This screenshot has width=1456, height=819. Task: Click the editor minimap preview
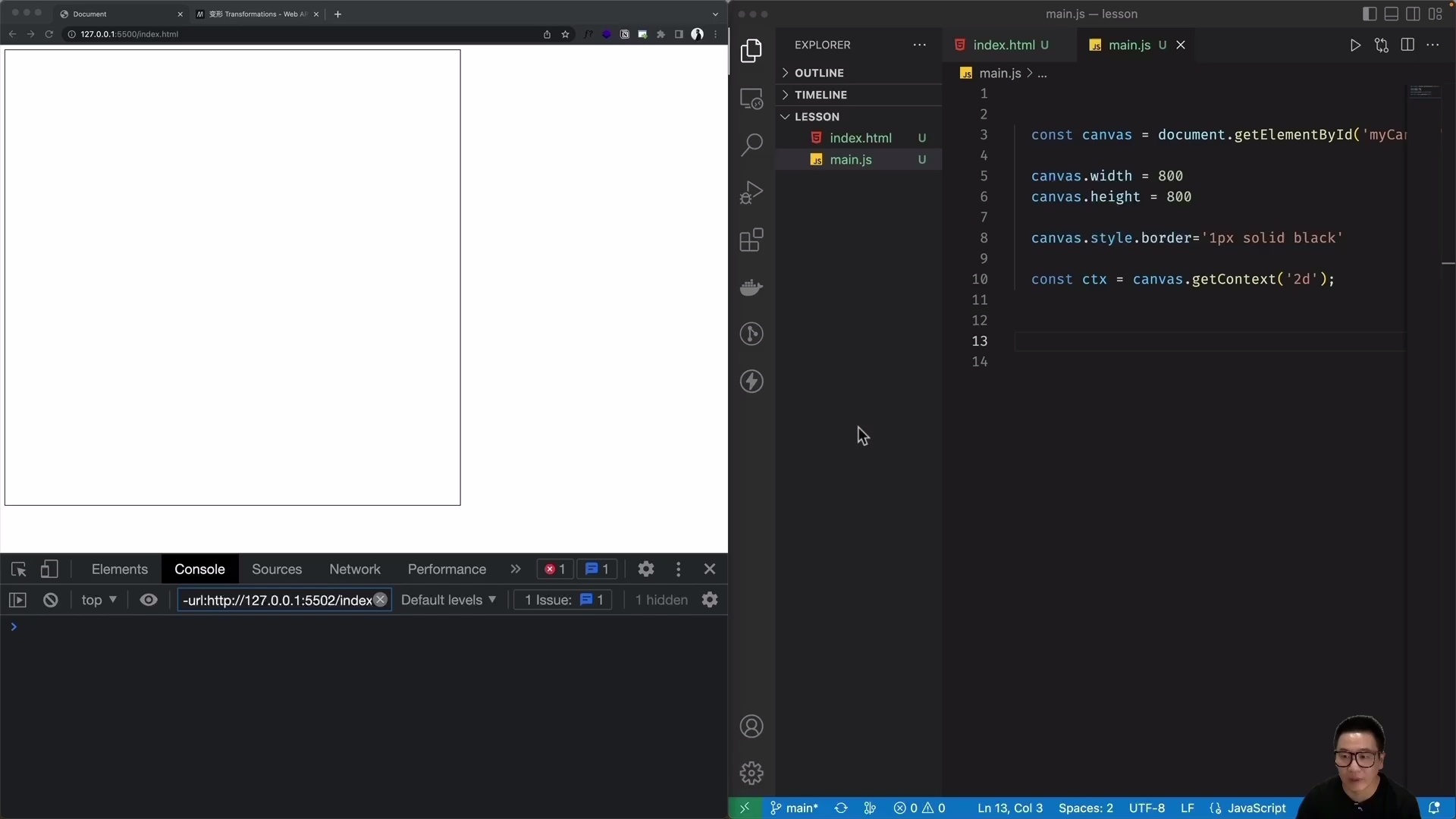pyautogui.click(x=1423, y=92)
